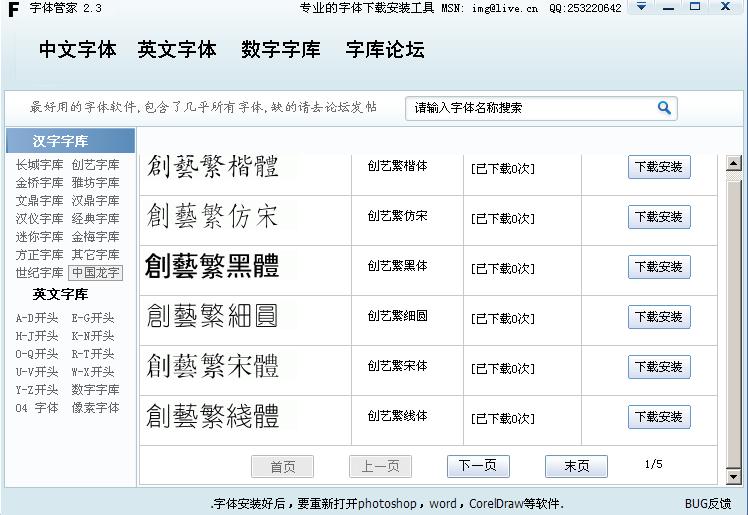The width and height of the screenshot is (748, 515).
Task: Open the 中文字体 tab
Action: point(78,50)
